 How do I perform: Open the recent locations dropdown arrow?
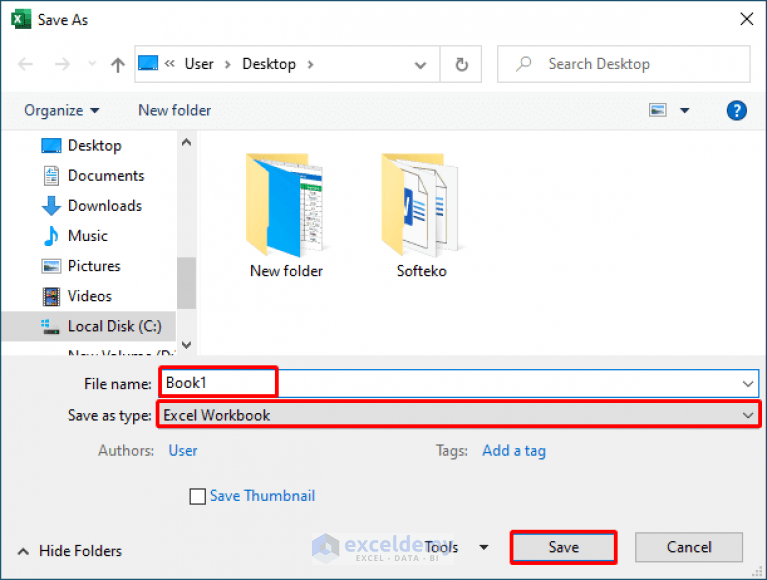[92, 64]
